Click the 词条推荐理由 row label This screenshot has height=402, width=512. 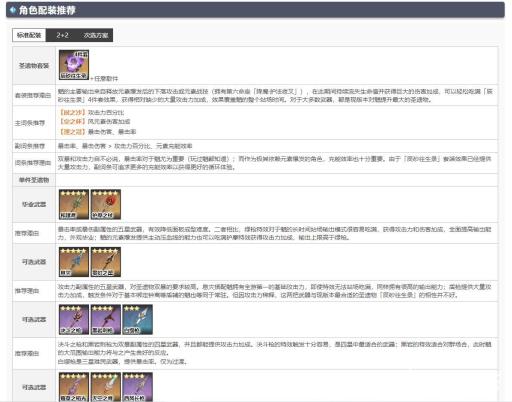point(33,163)
